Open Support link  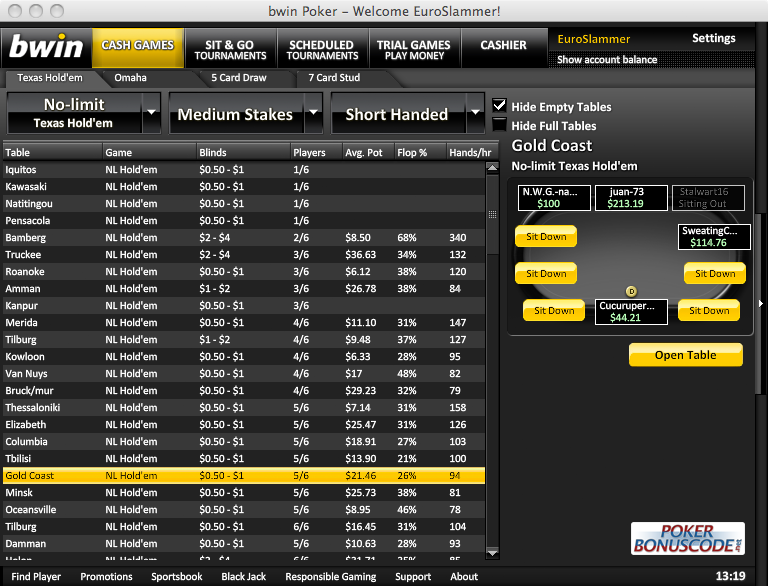[413, 577]
